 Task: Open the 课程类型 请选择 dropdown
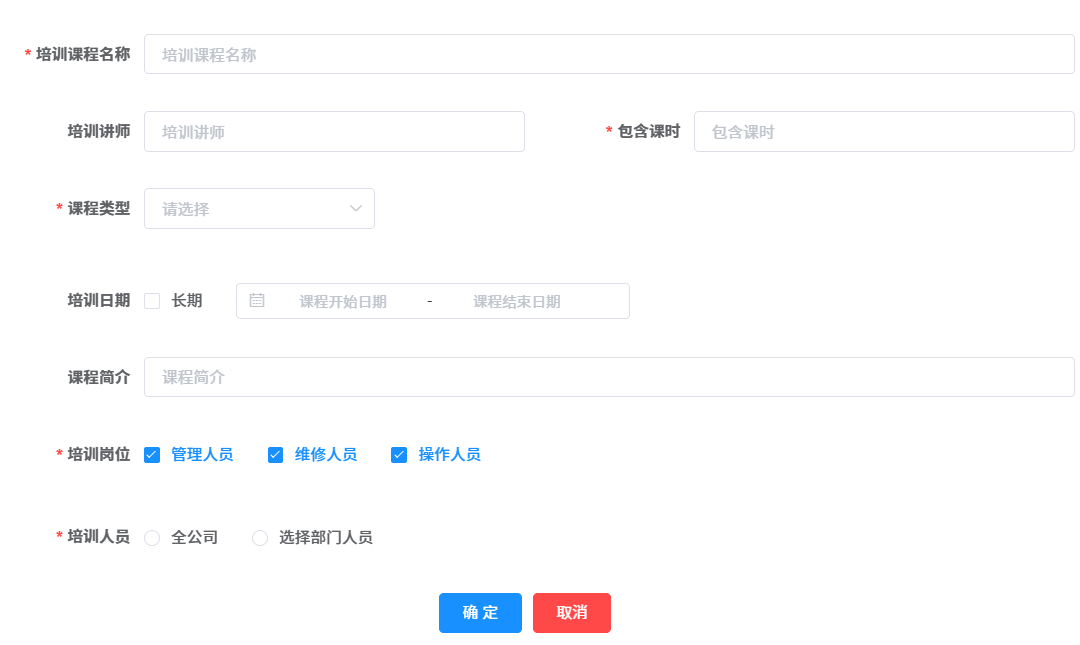(259, 209)
